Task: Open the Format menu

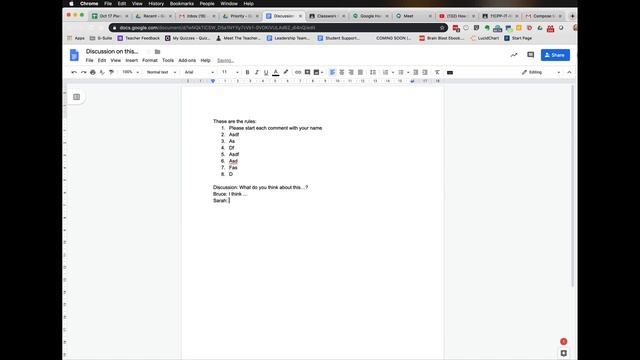Action: (150, 60)
